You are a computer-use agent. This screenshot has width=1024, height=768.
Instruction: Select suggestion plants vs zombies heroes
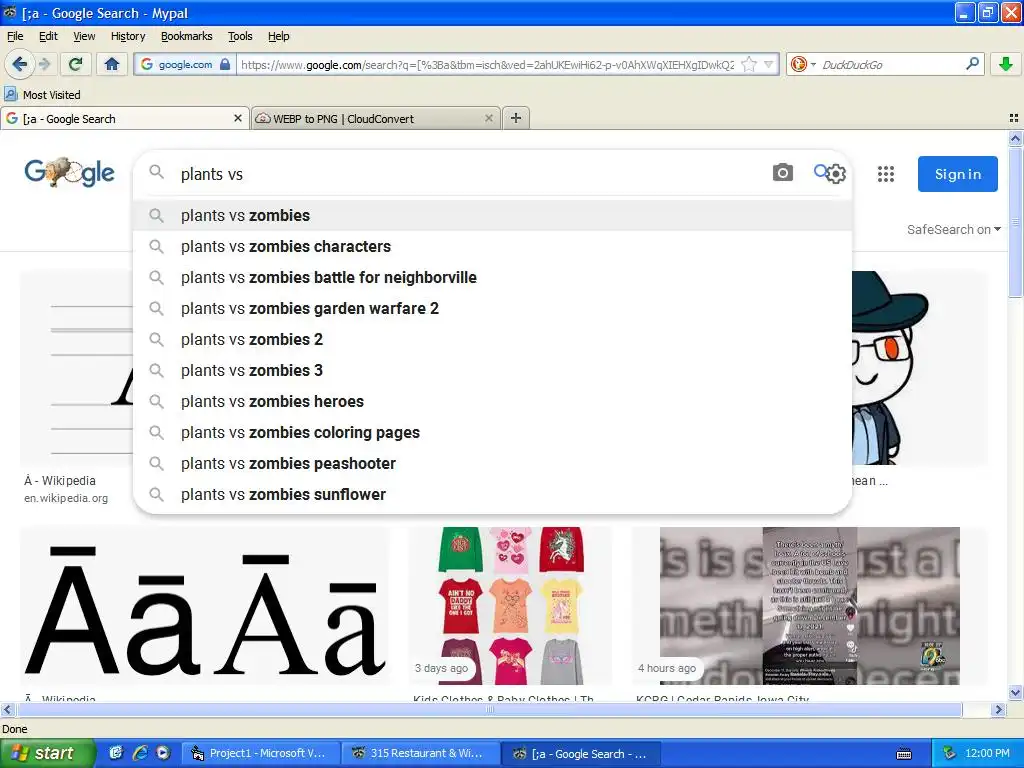coord(492,402)
